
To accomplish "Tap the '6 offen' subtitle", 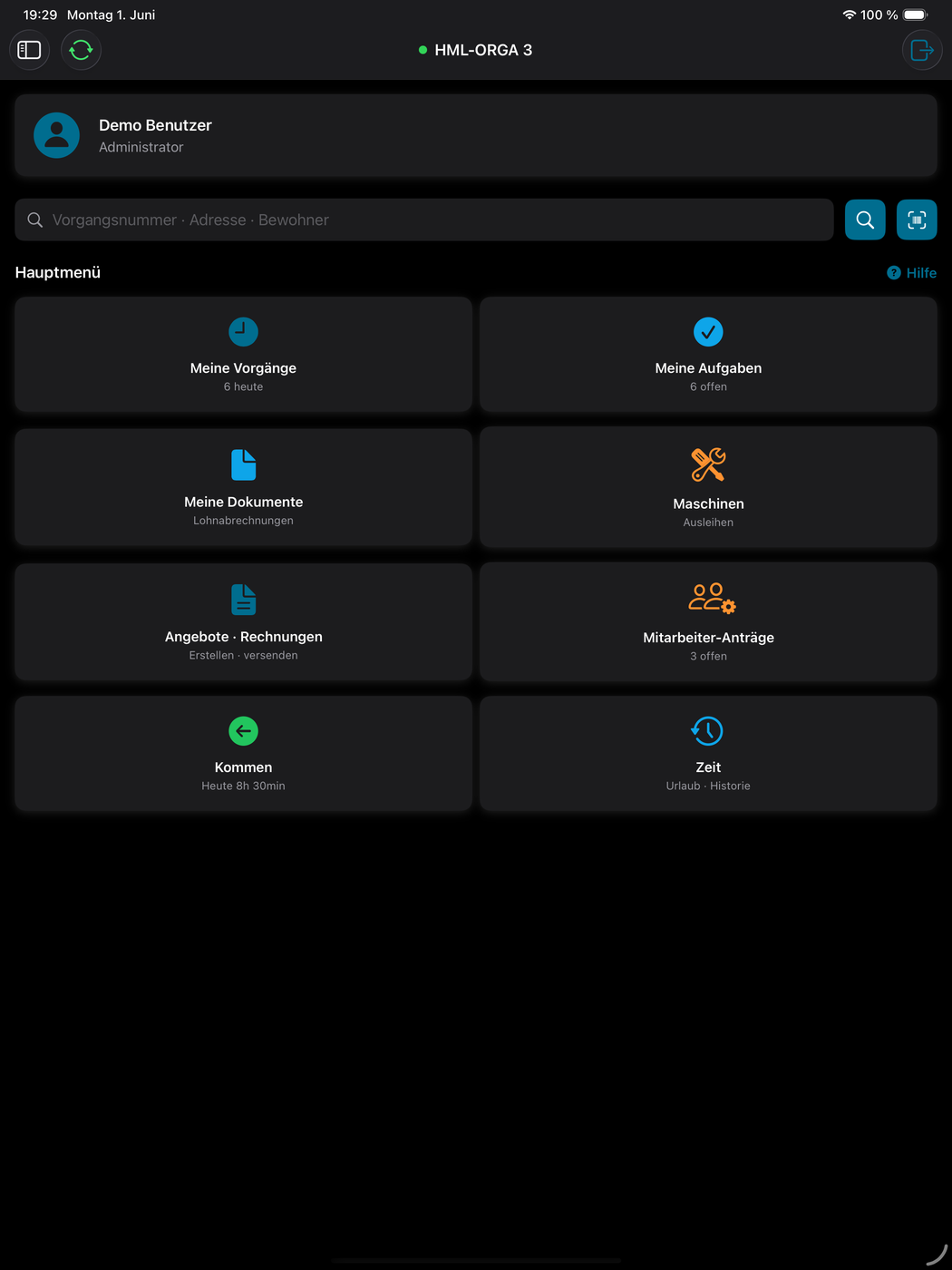I will (708, 386).
